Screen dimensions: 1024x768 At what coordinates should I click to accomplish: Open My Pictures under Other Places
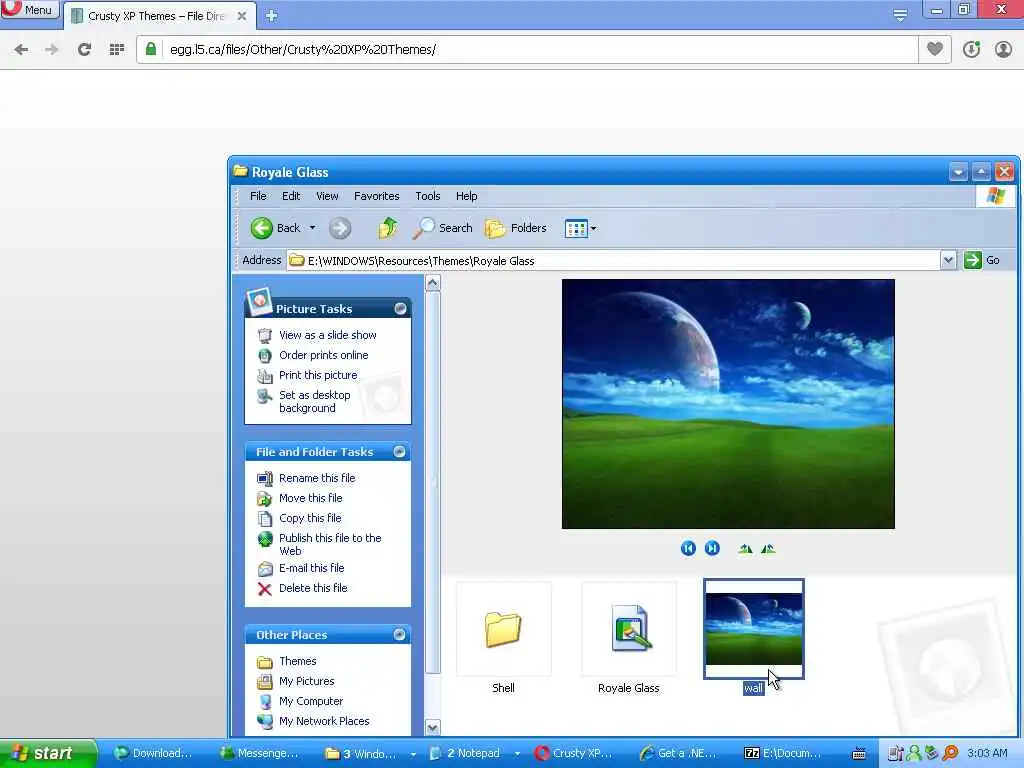(x=306, y=681)
